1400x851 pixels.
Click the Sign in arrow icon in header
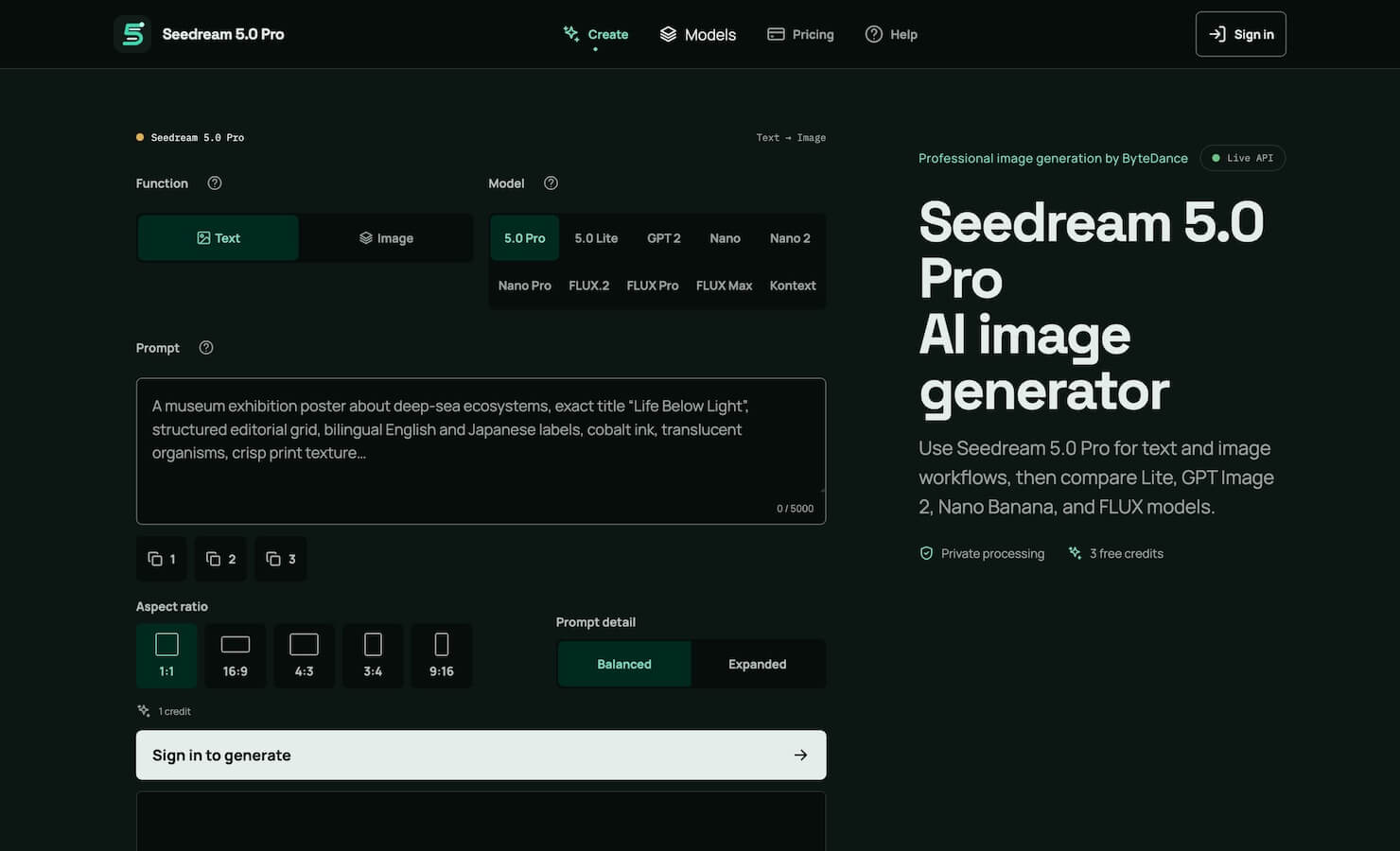point(1217,34)
